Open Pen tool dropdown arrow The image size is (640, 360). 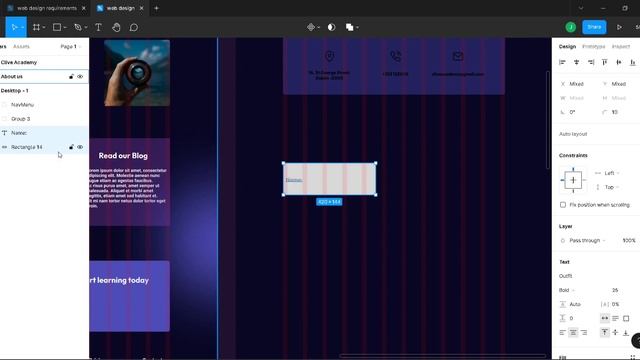pyautogui.click(x=86, y=27)
